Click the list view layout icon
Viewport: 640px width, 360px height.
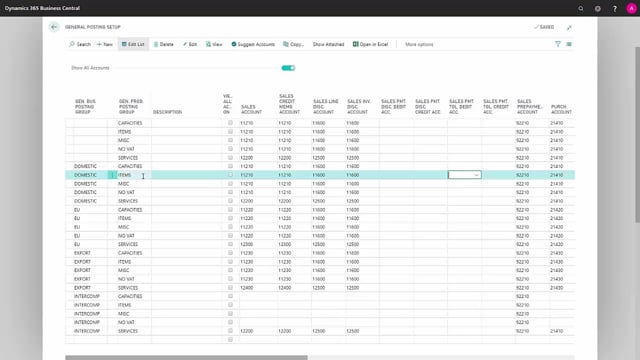[569, 44]
